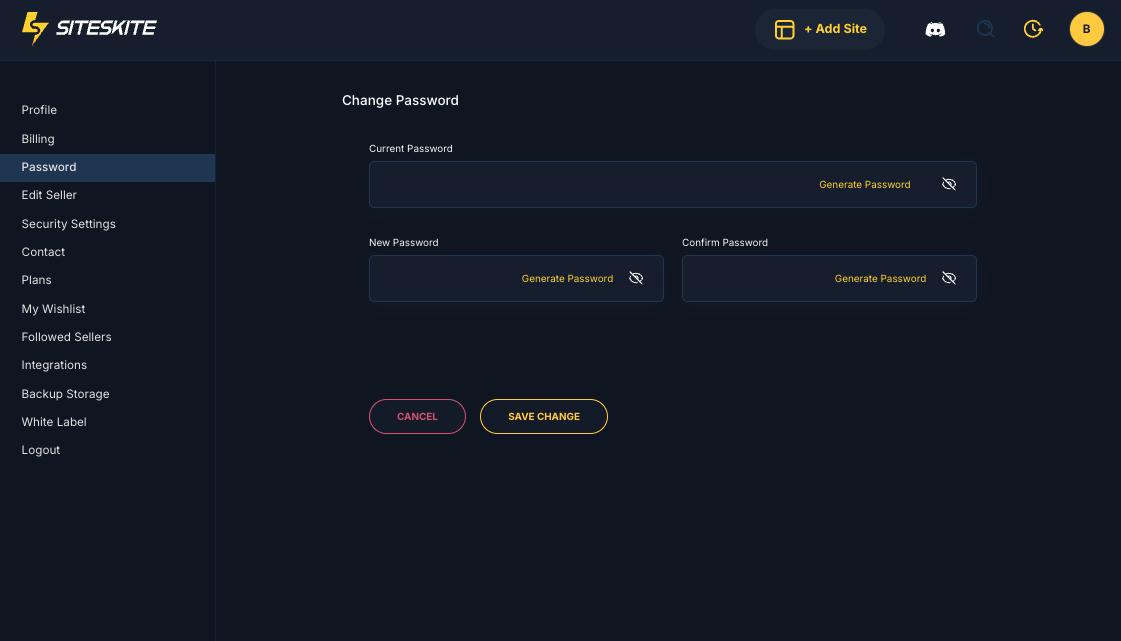The width and height of the screenshot is (1121, 641).
Task: Open Backup Storage section
Action: [x=65, y=394]
